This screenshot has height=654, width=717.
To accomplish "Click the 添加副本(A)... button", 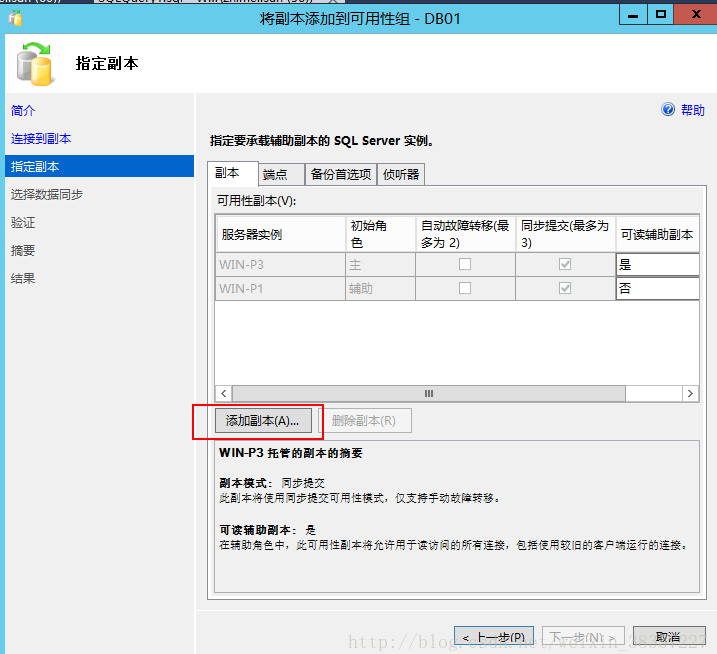I will point(263,421).
